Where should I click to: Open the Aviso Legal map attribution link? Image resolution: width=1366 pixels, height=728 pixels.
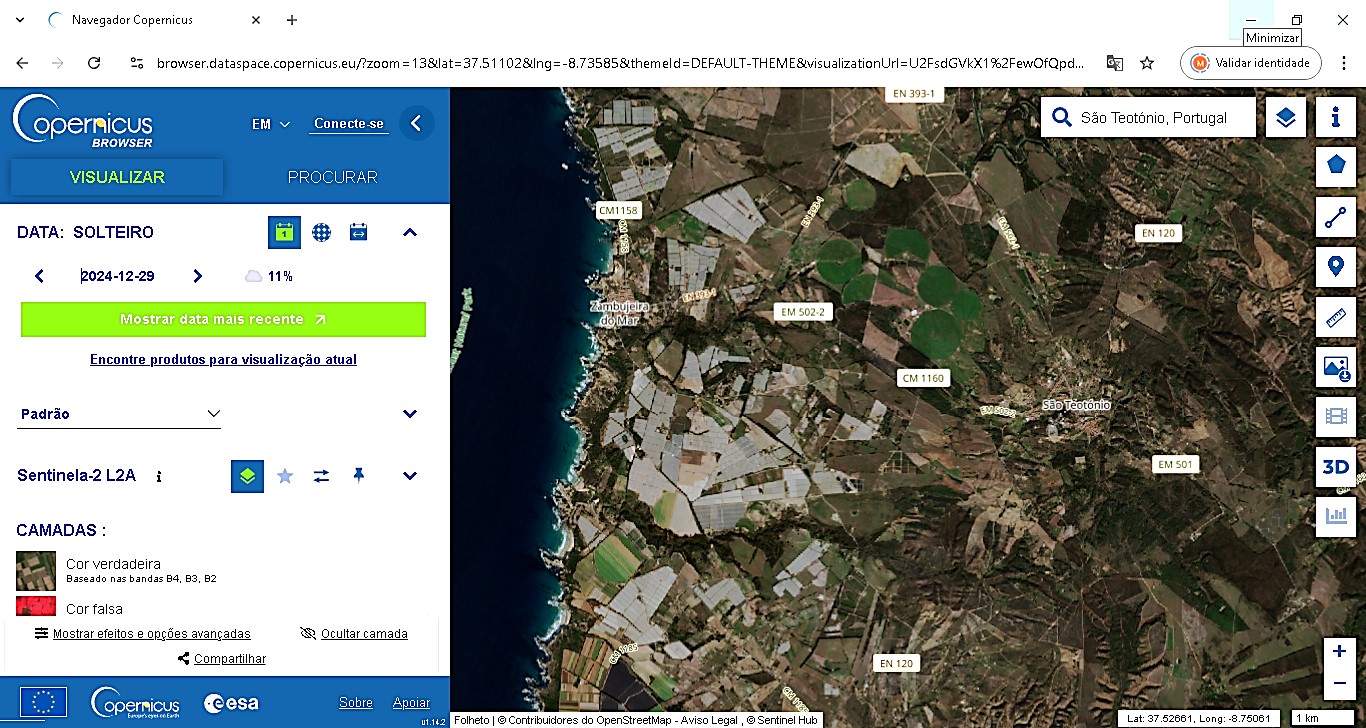710,720
